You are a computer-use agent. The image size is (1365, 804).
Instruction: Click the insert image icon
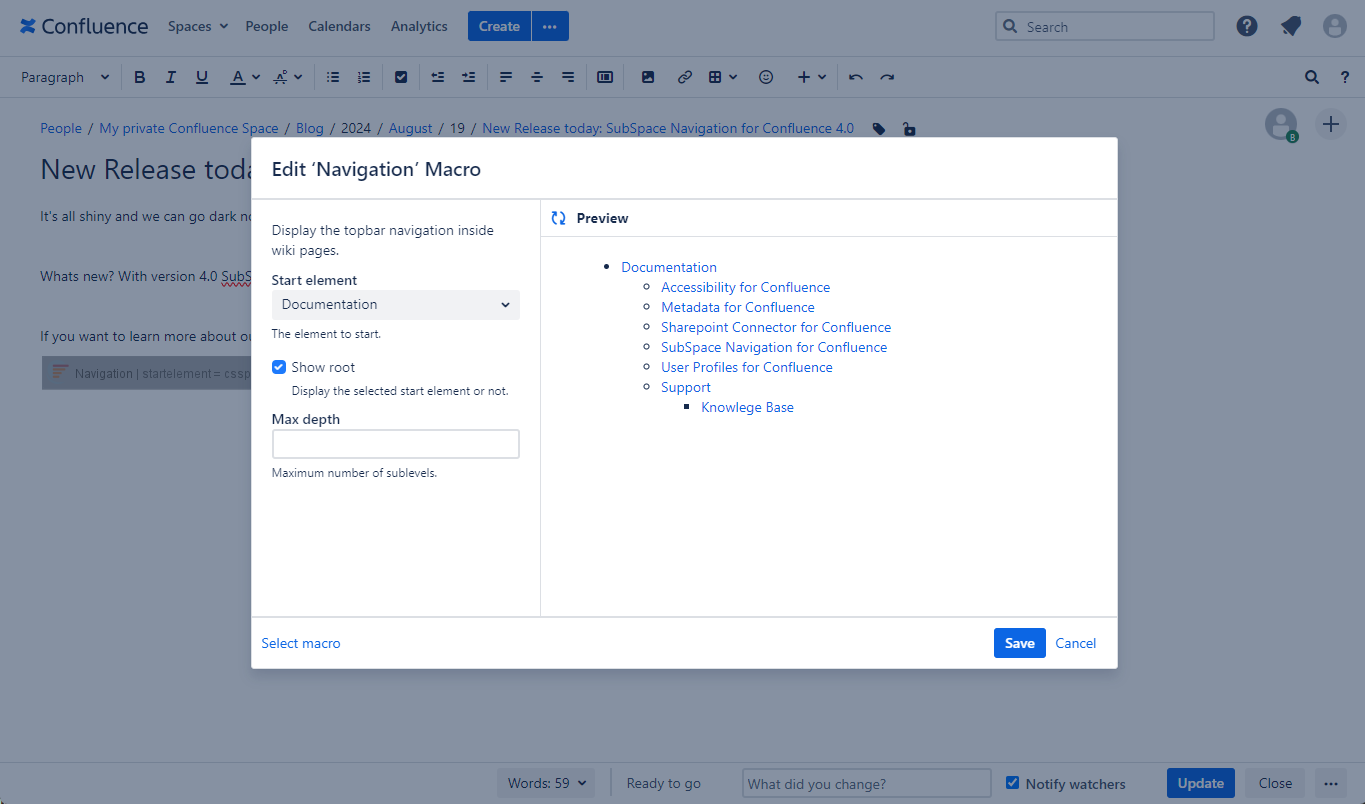648,77
